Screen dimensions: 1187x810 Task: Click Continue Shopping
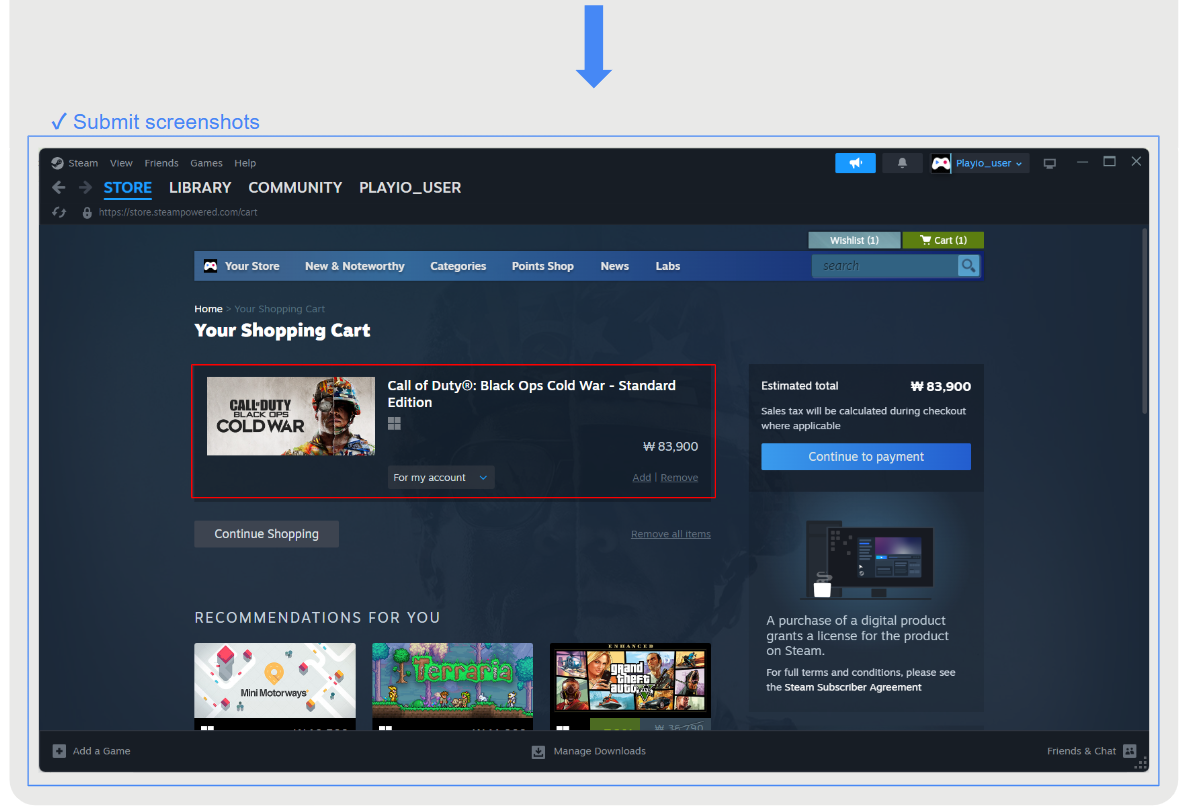266,534
